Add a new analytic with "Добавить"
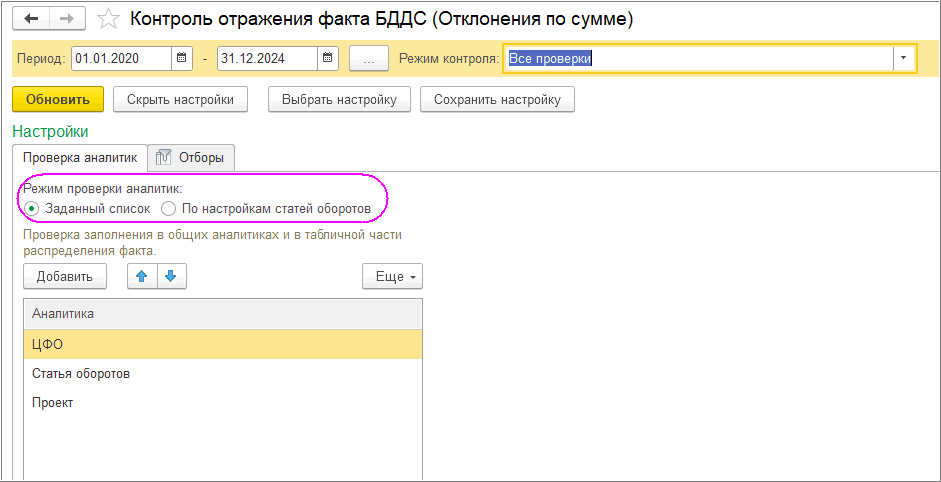941x482 pixels. click(65, 277)
